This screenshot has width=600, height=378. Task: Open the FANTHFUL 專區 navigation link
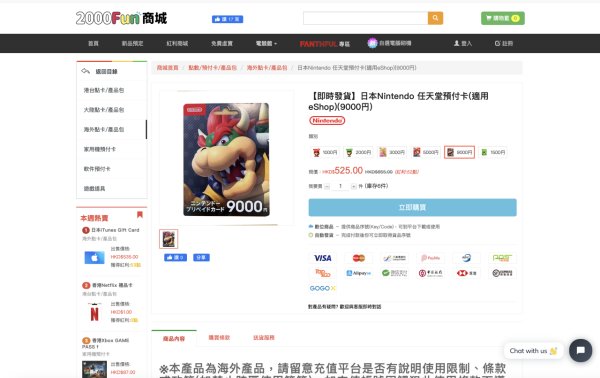pos(324,44)
